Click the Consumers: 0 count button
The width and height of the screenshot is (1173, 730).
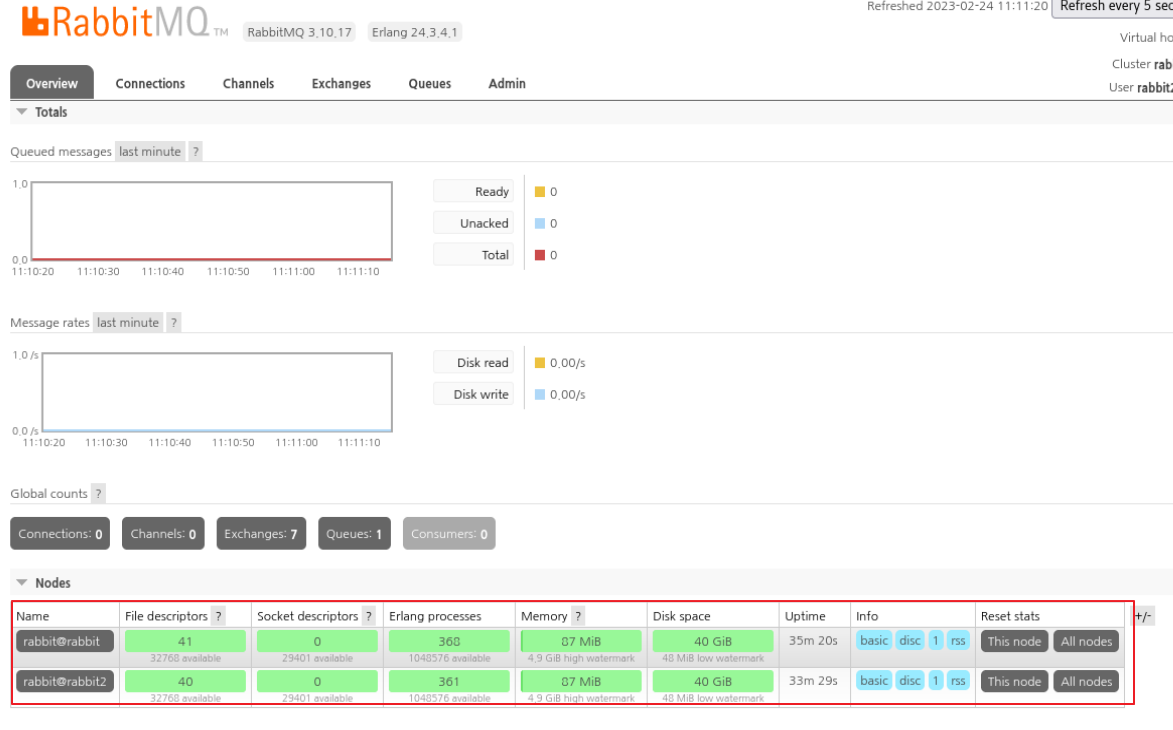point(449,534)
